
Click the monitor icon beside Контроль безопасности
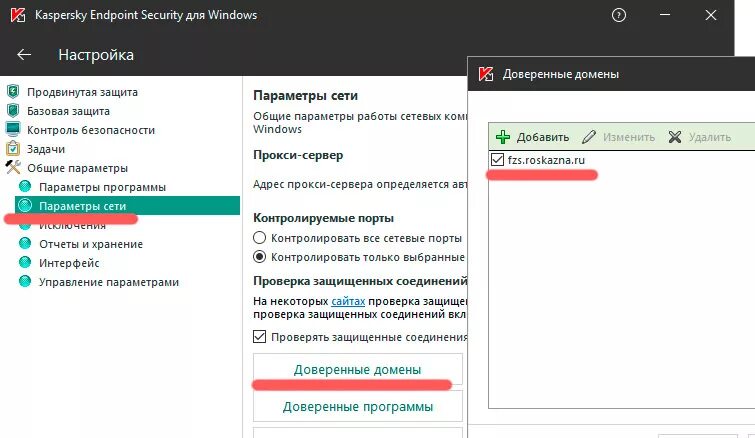(13, 129)
